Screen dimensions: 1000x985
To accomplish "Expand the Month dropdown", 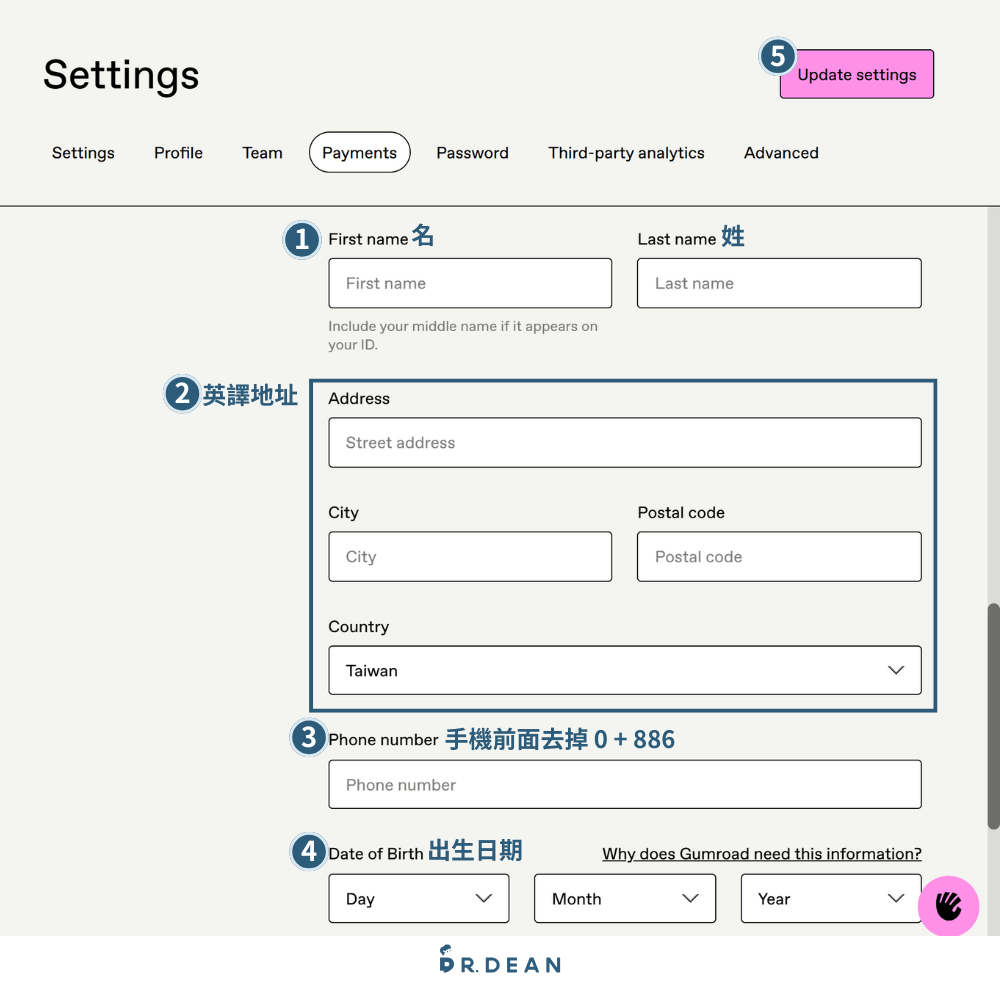I will (624, 899).
